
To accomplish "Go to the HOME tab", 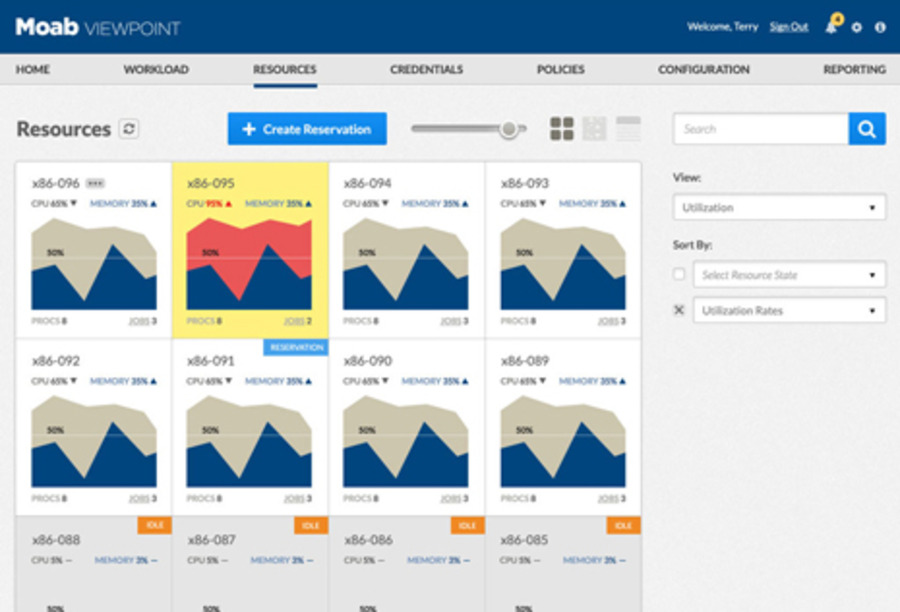I will 33,69.
